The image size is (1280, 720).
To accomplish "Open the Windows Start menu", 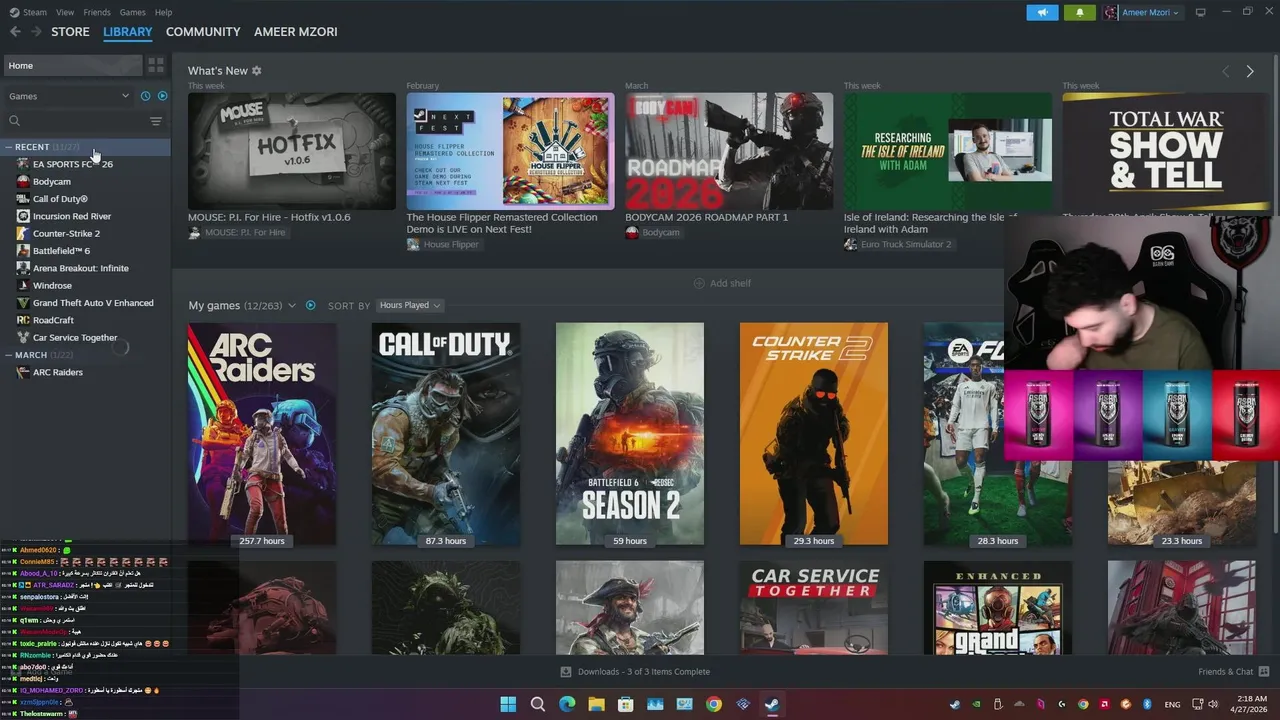I will point(508,704).
